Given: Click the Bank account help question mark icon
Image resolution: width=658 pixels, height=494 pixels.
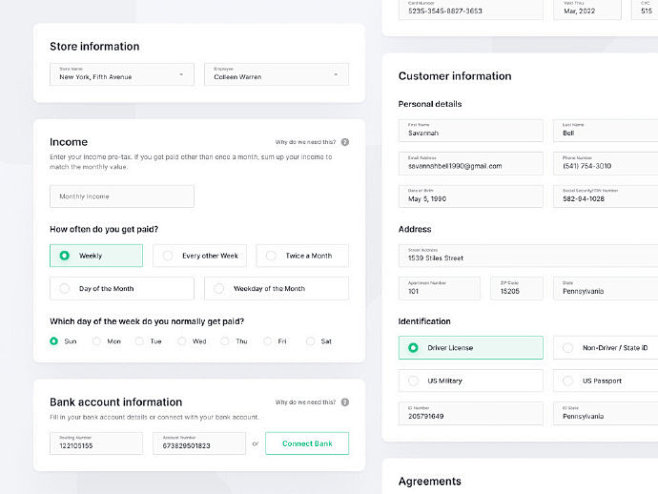Looking at the screenshot, I should (345, 402).
